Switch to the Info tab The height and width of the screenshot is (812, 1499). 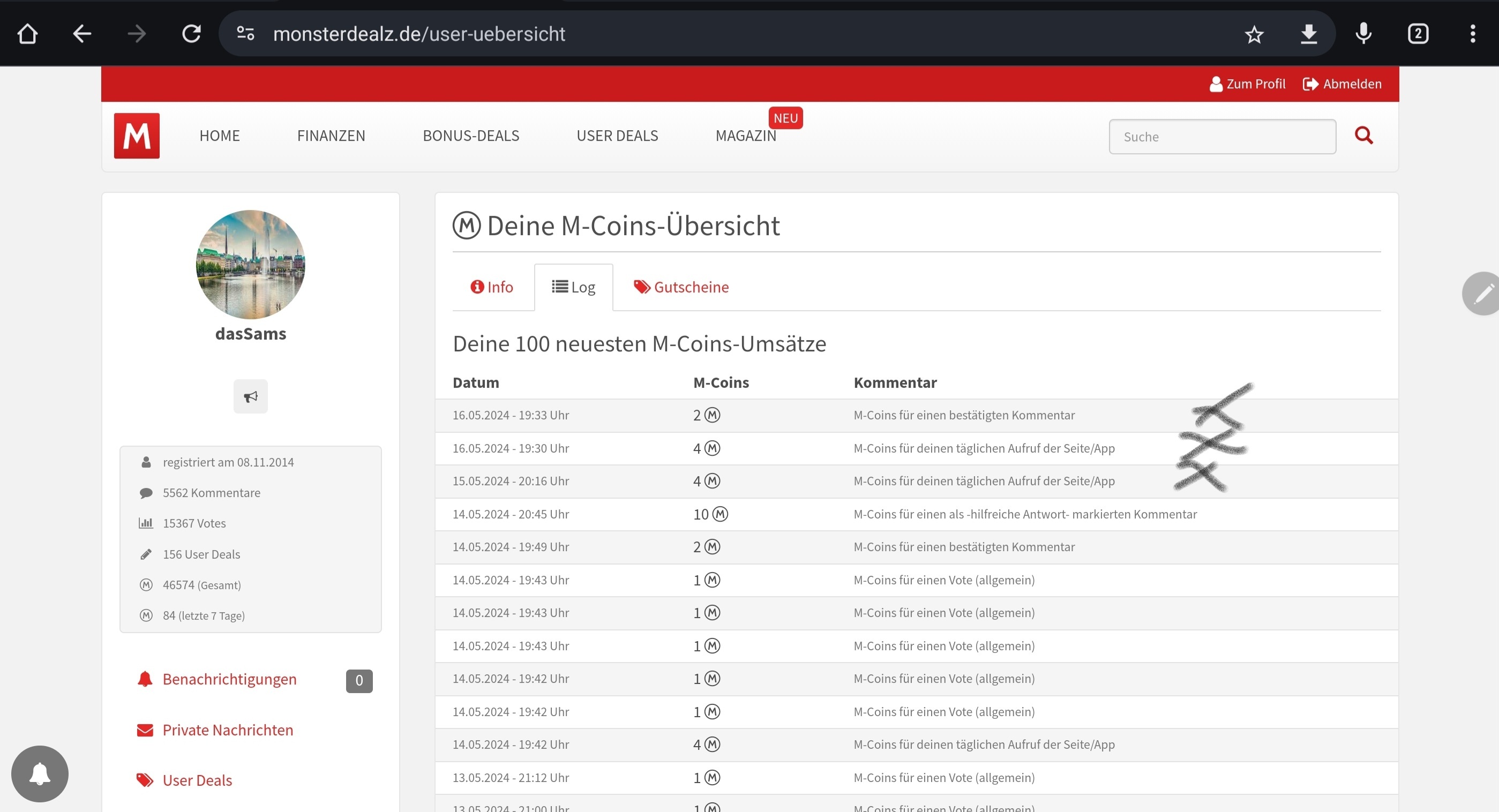pyautogui.click(x=492, y=287)
